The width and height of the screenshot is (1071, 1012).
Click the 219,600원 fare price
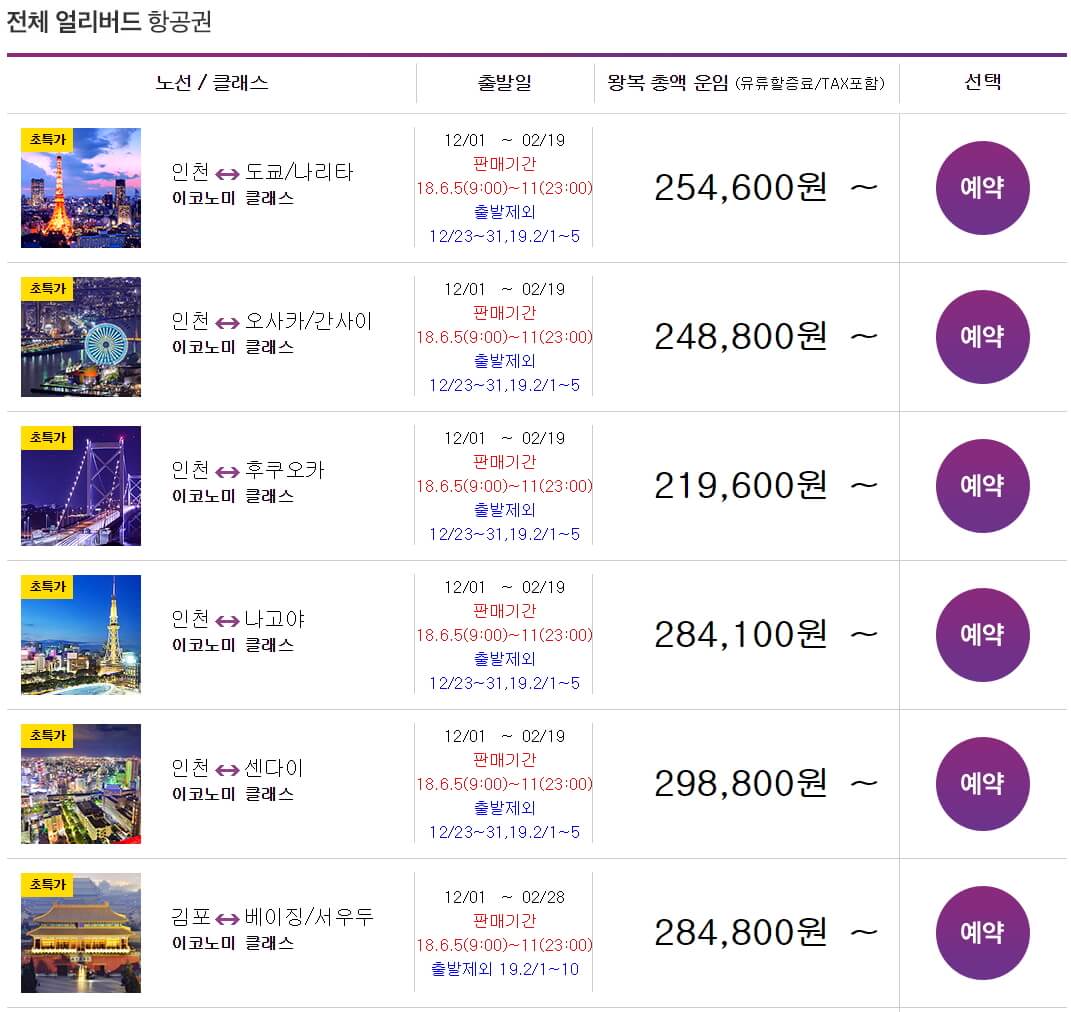(x=741, y=486)
